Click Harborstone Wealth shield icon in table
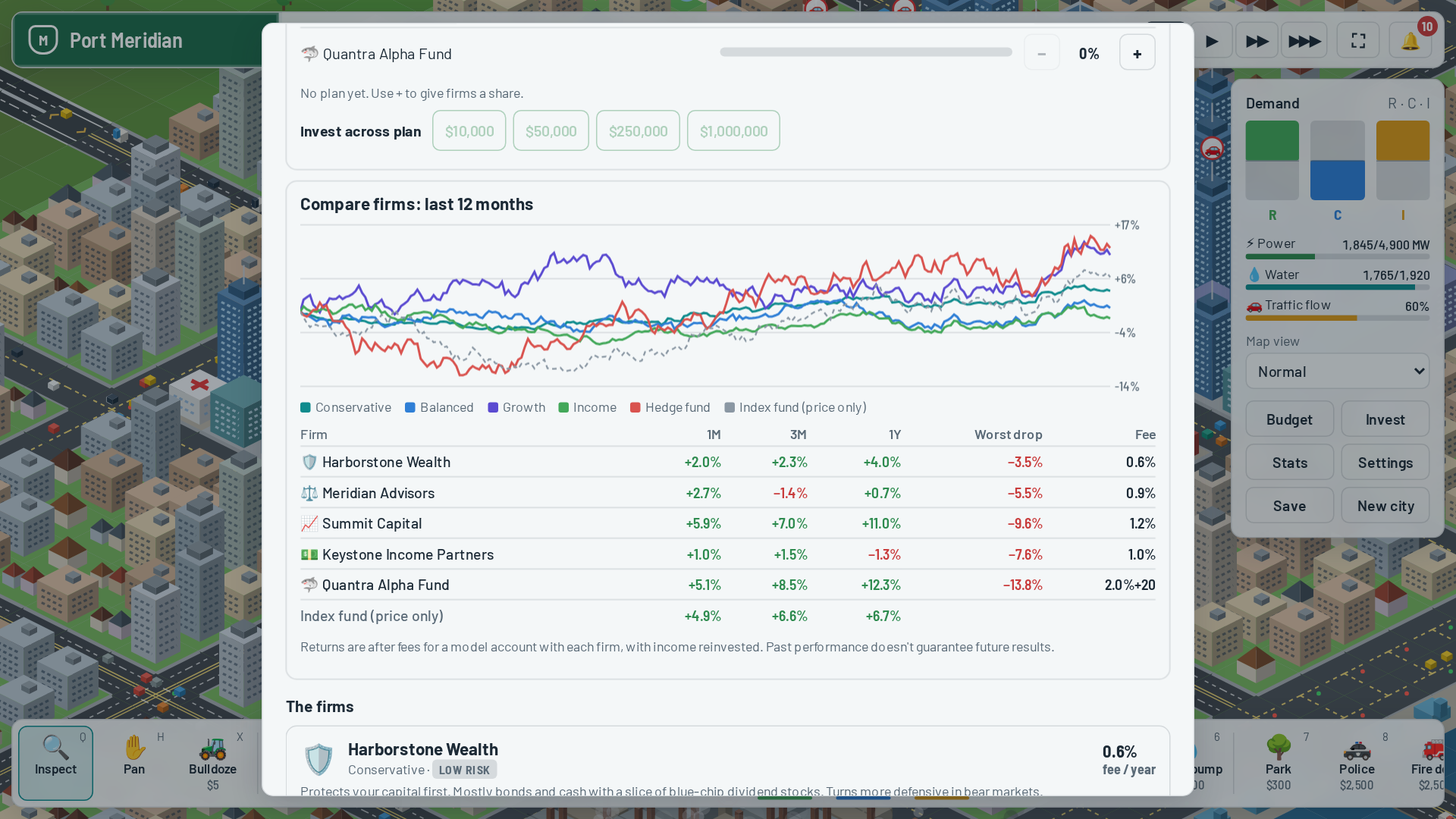Screen dimensions: 1456x819 [x=309, y=463]
